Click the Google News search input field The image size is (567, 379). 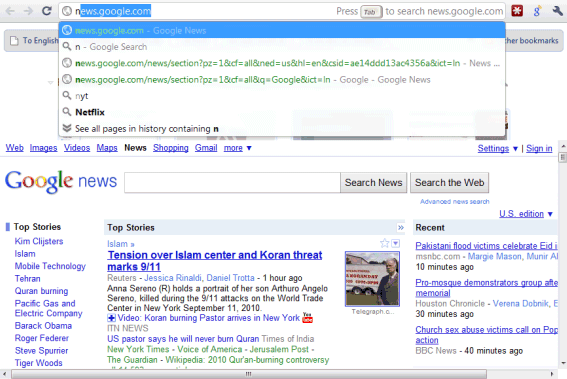(x=232, y=183)
